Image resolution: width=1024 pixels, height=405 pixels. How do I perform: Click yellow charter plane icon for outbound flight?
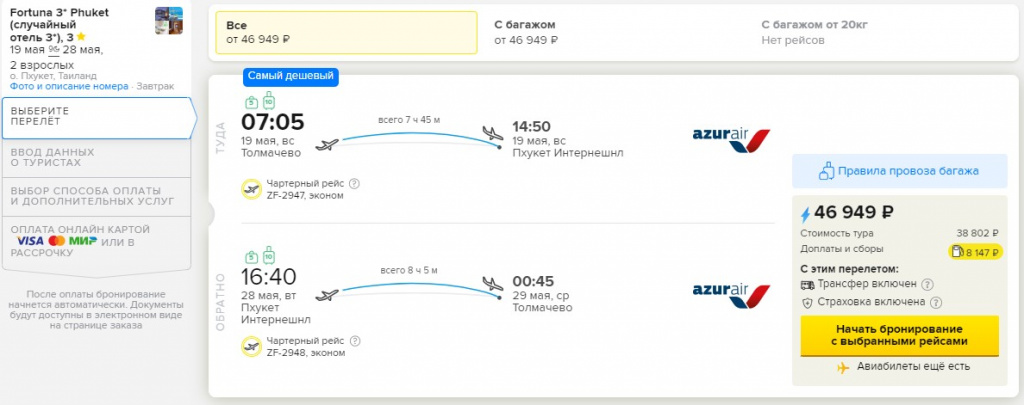tap(251, 188)
